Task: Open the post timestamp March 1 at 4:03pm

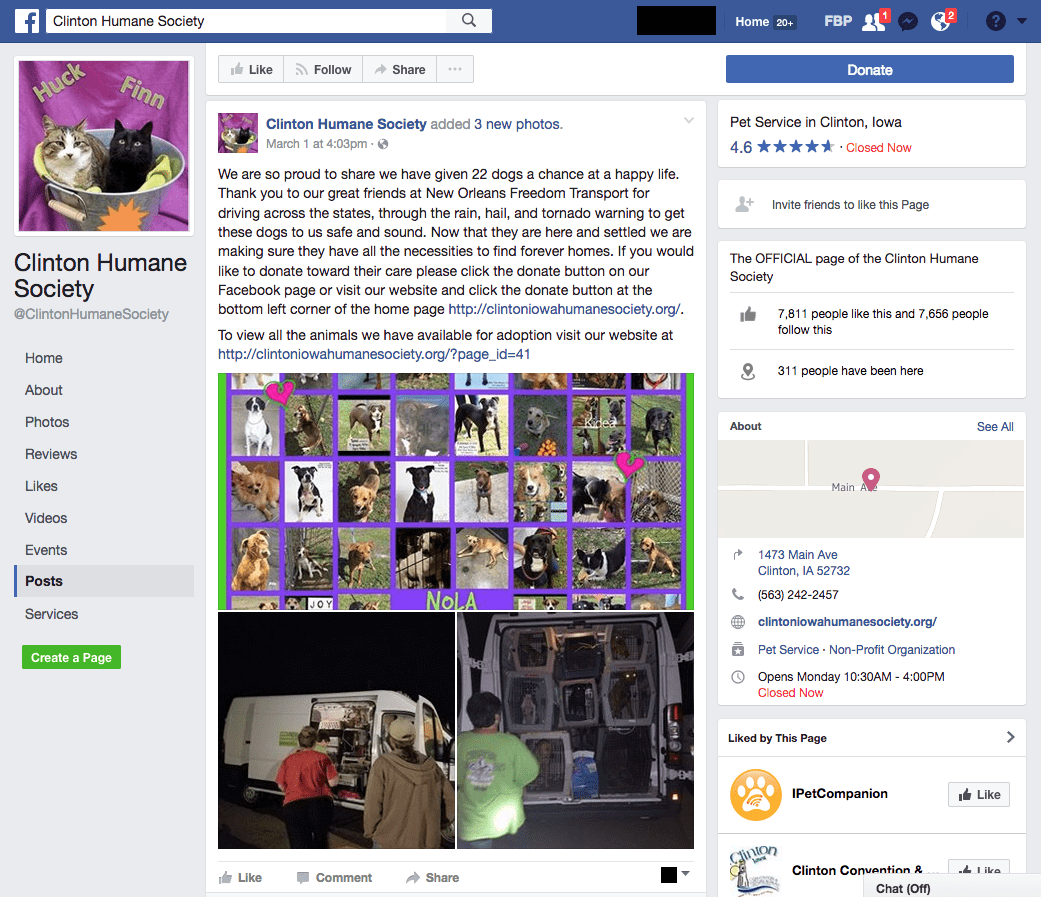Action: 317,143
